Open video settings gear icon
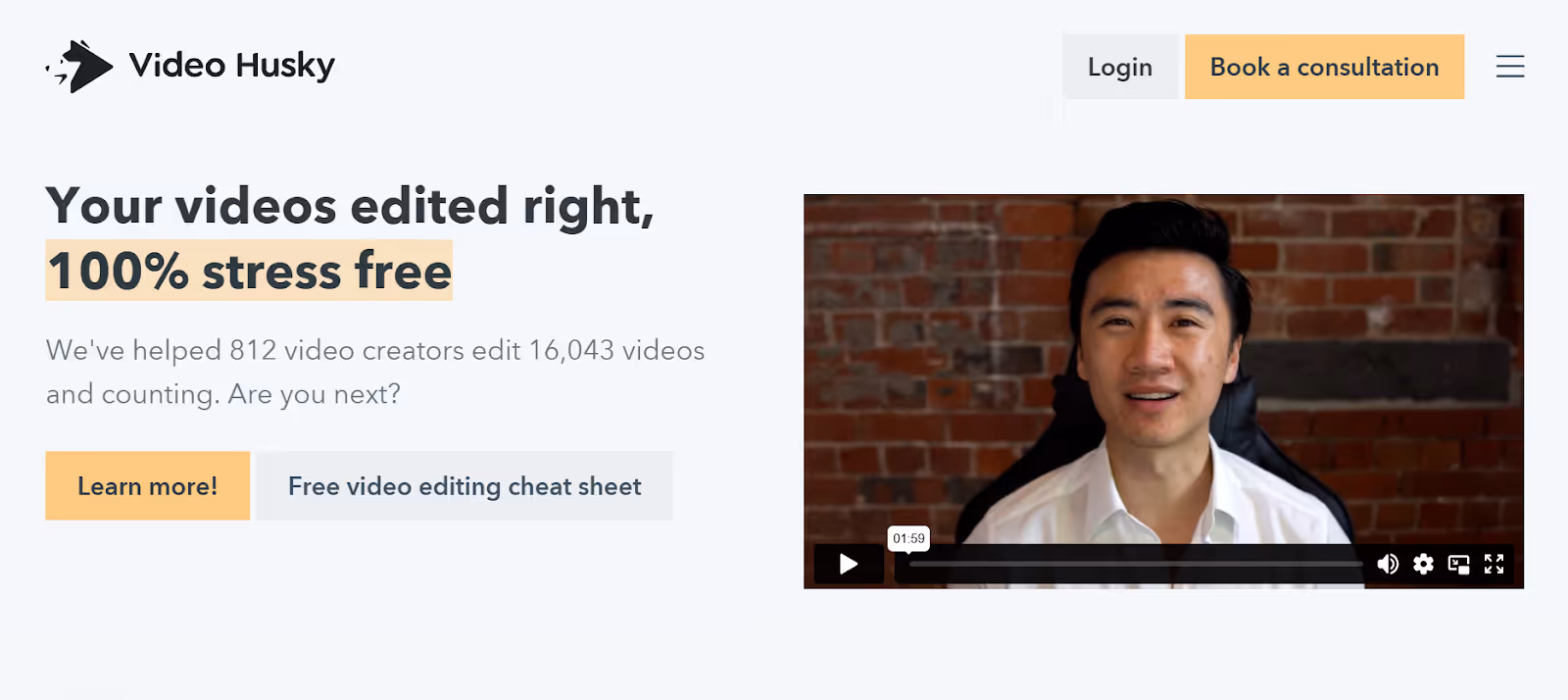 (x=1423, y=564)
